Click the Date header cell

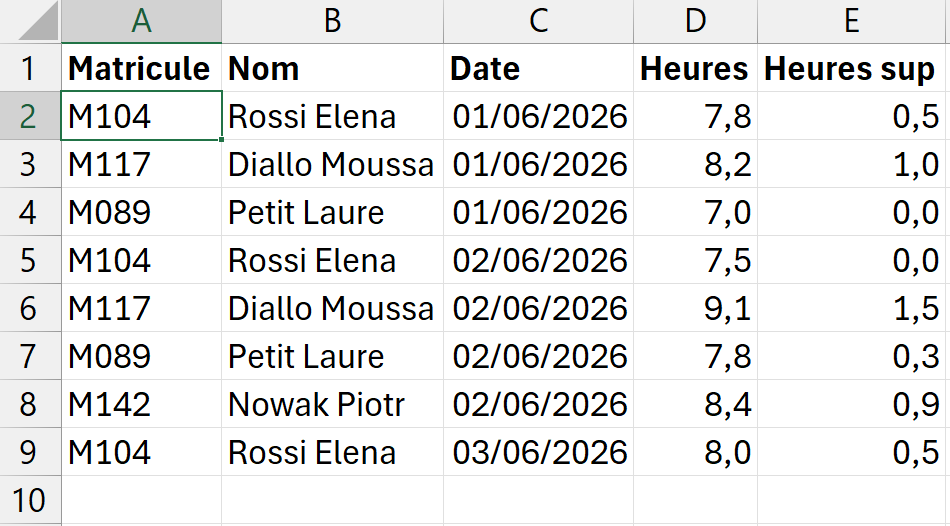pyautogui.click(x=539, y=68)
